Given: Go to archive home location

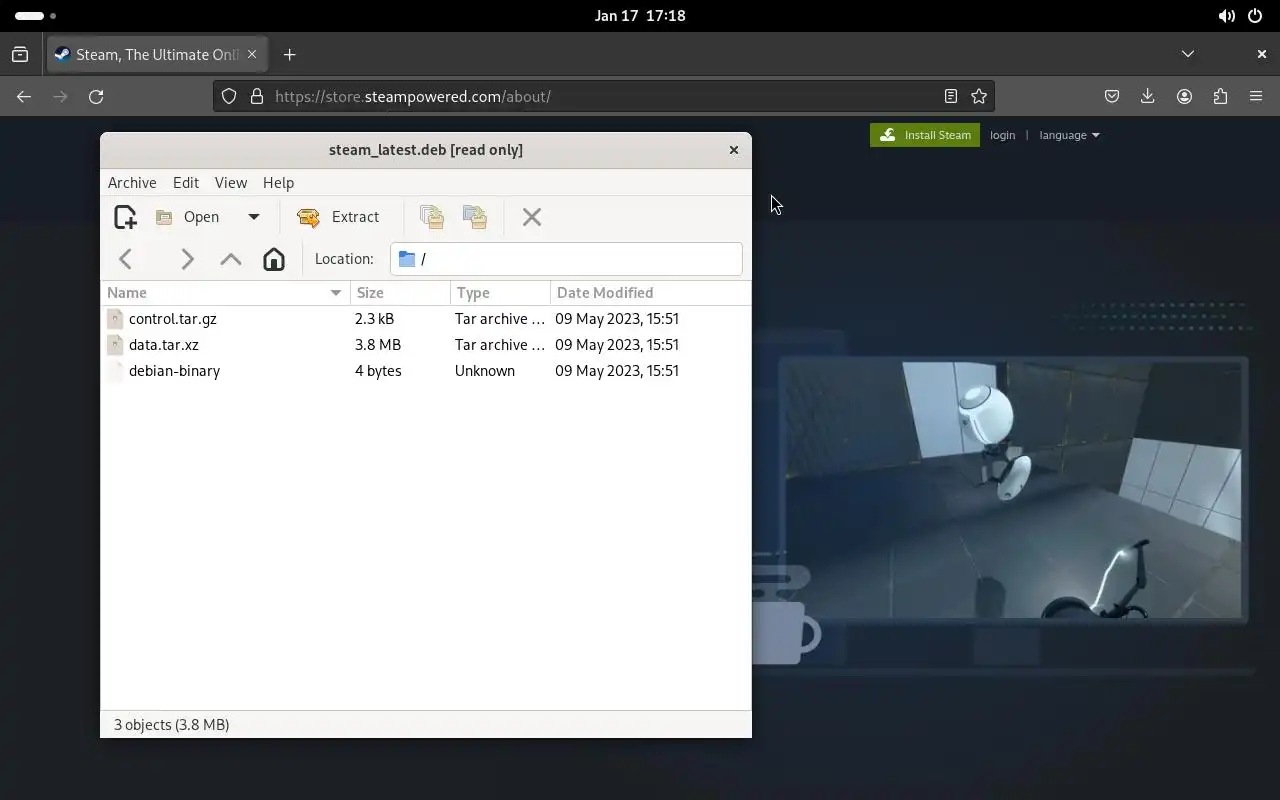Looking at the screenshot, I should [274, 259].
